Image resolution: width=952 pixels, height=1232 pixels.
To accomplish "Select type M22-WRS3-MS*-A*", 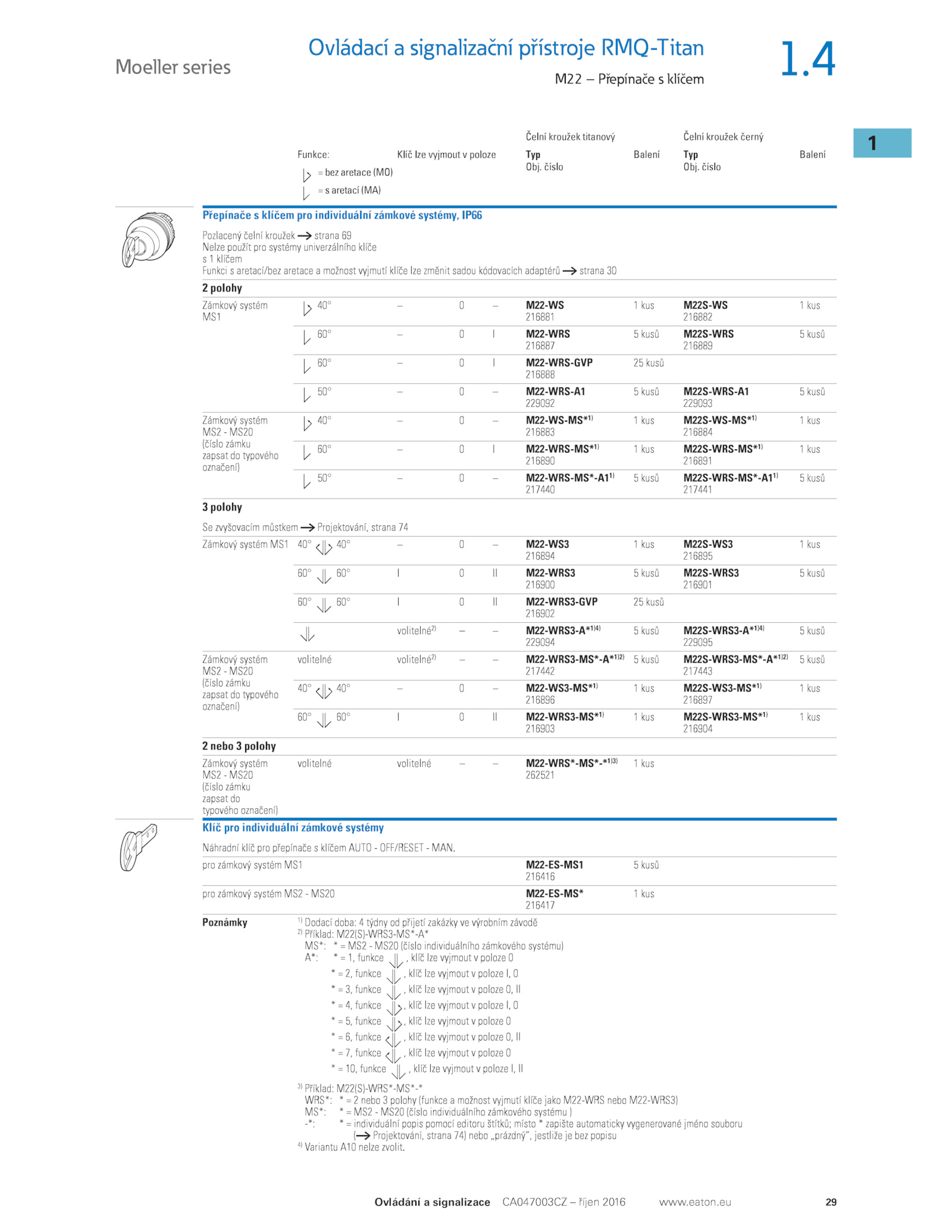I will click(575, 659).
